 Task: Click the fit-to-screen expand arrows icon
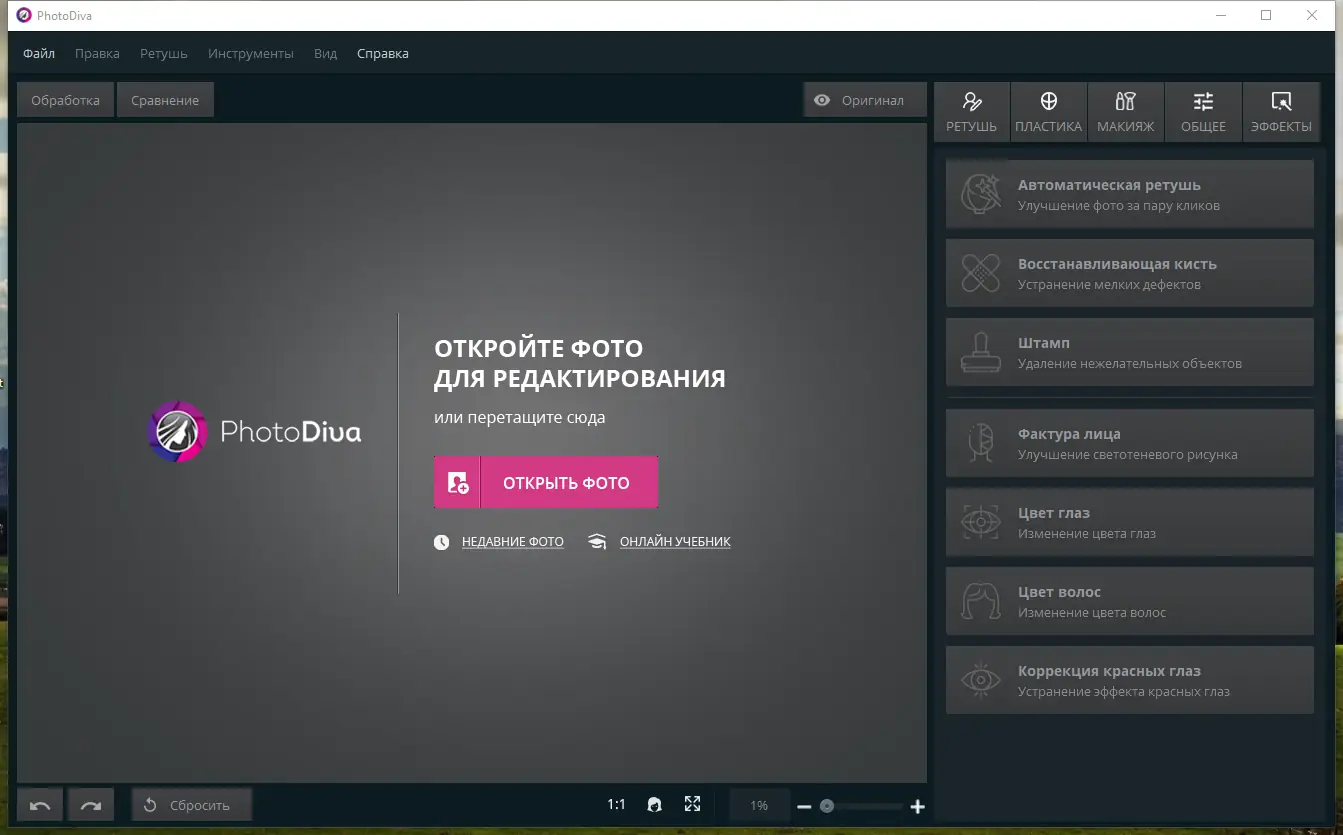(x=693, y=804)
